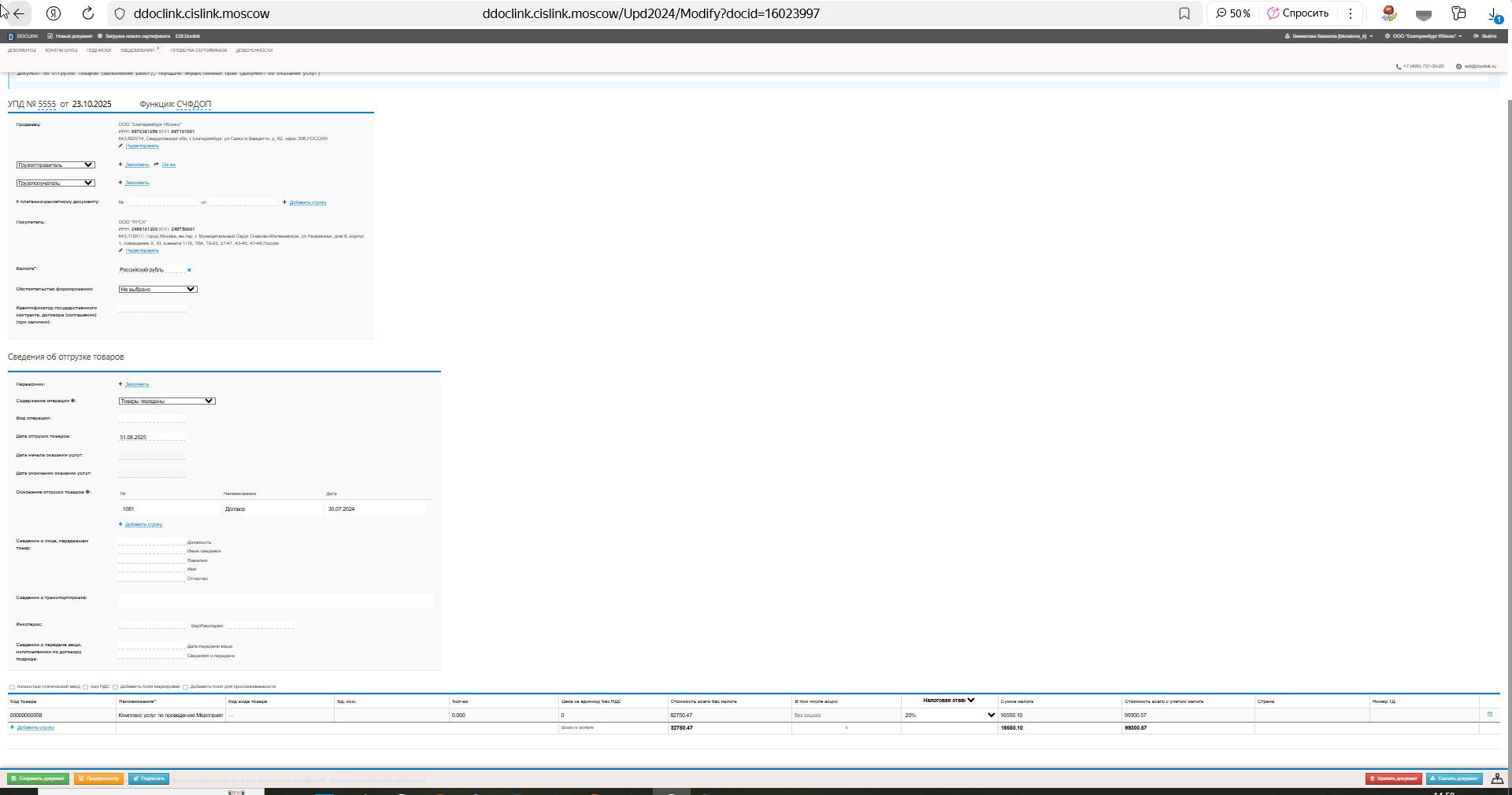Bookmark this page with the bookmark icon
The image size is (1512, 795).
coord(1184,13)
